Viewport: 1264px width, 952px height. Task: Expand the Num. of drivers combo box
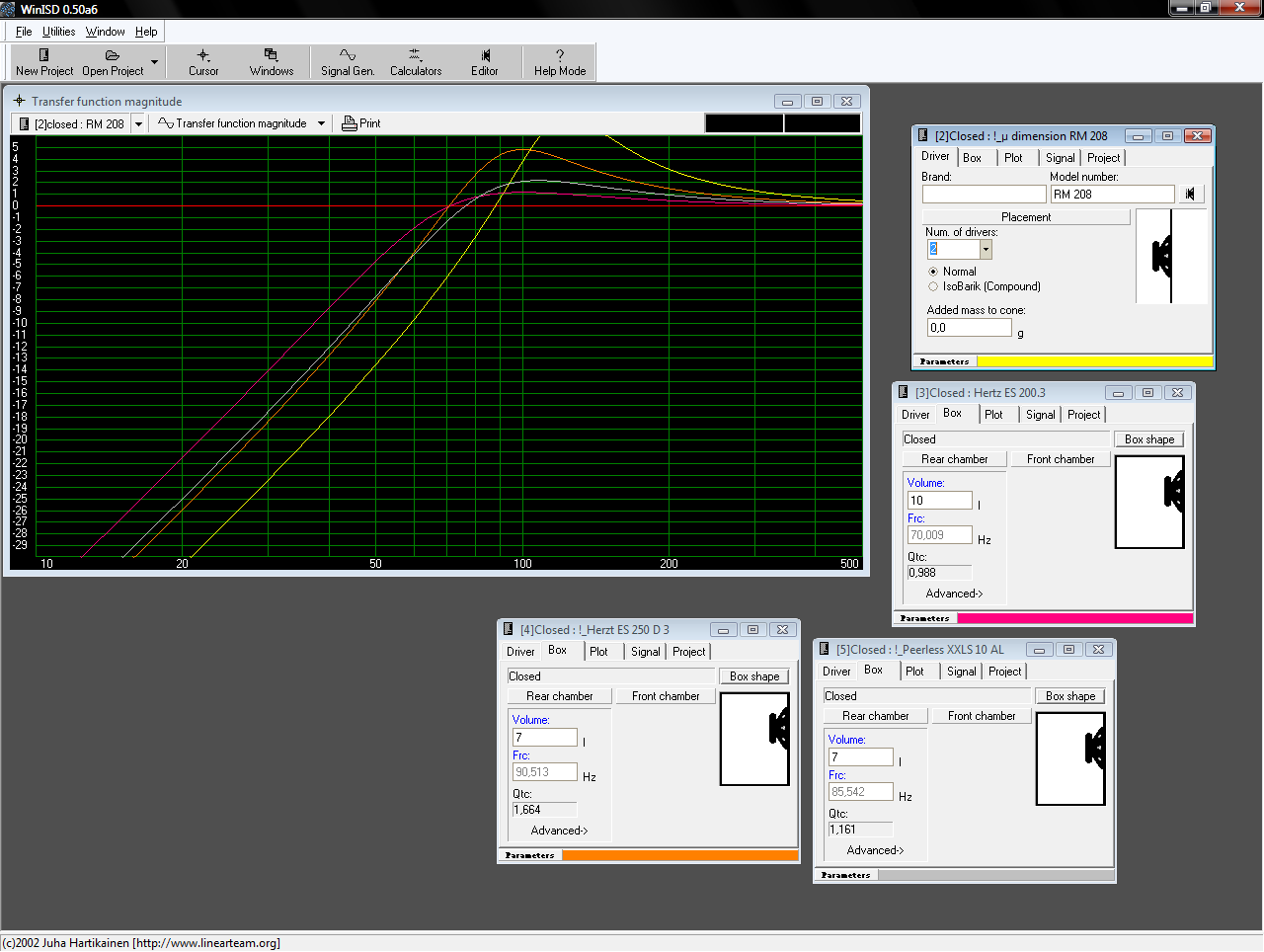click(x=986, y=250)
